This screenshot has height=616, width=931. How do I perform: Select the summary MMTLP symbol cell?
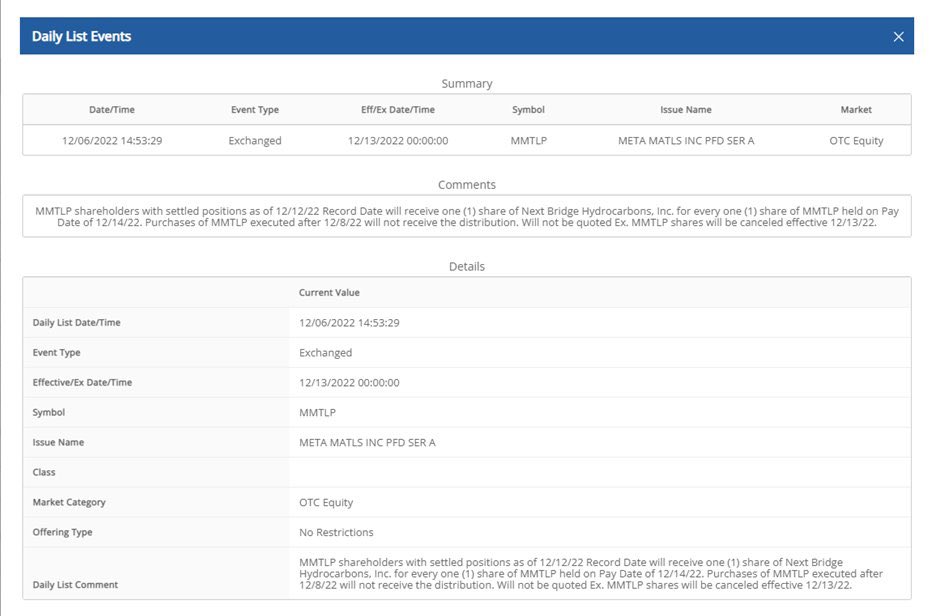point(528,141)
